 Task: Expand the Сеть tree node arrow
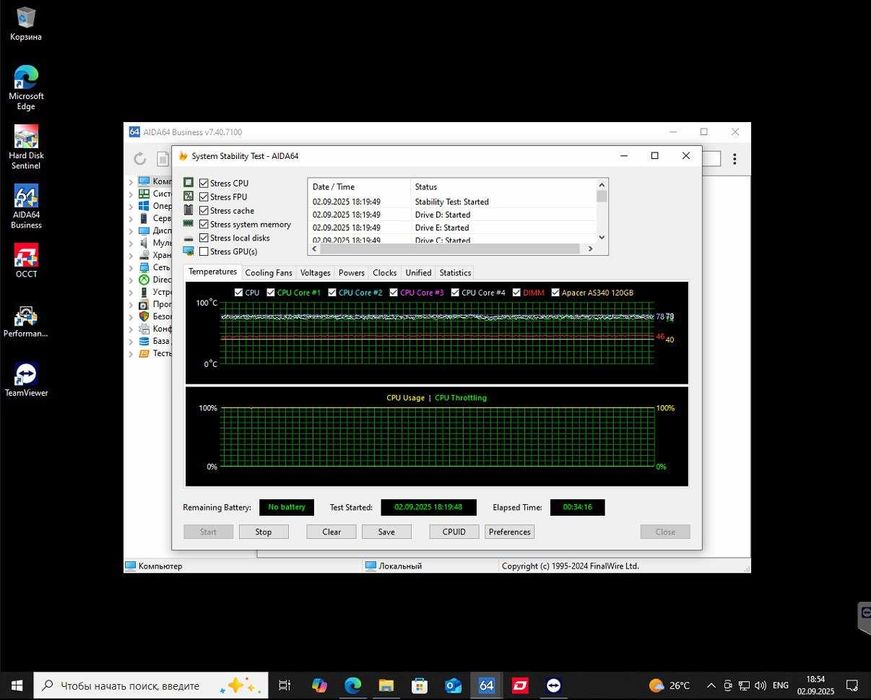[x=131, y=268]
